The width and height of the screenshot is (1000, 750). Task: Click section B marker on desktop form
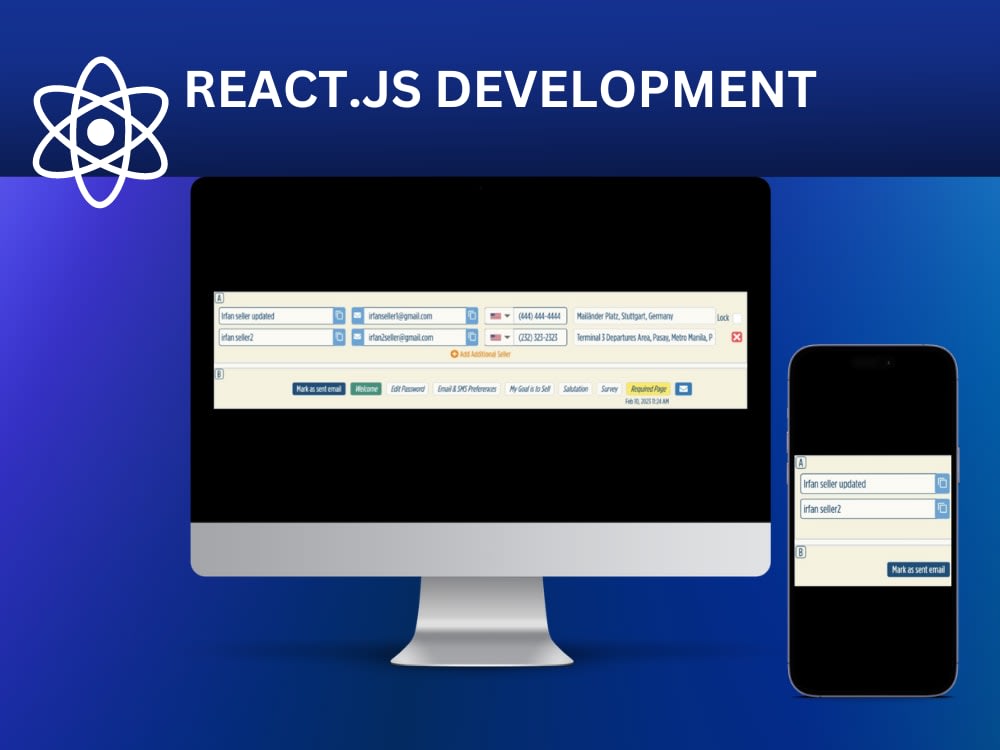tap(219, 374)
